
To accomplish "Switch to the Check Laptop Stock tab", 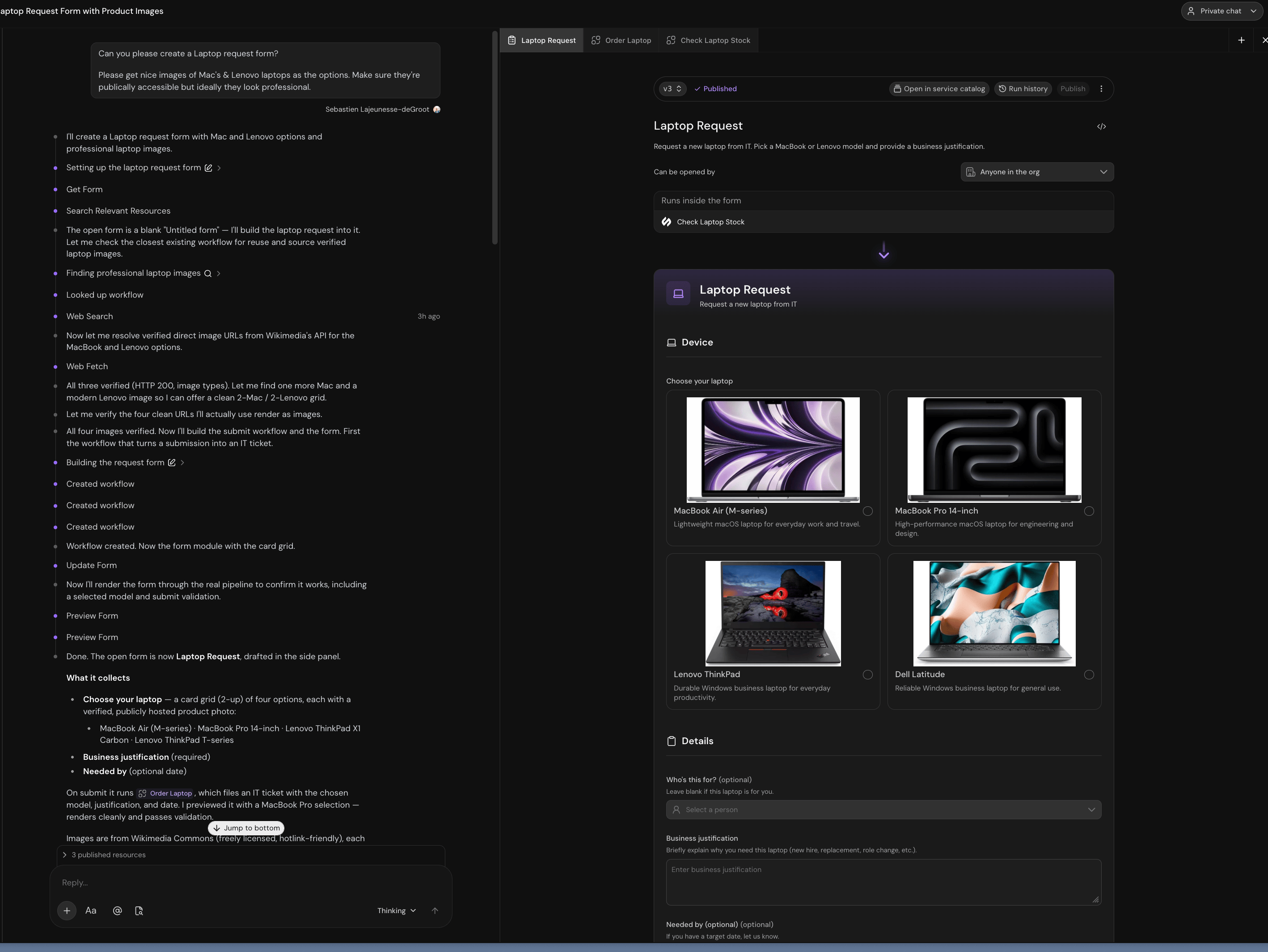I will (x=708, y=40).
